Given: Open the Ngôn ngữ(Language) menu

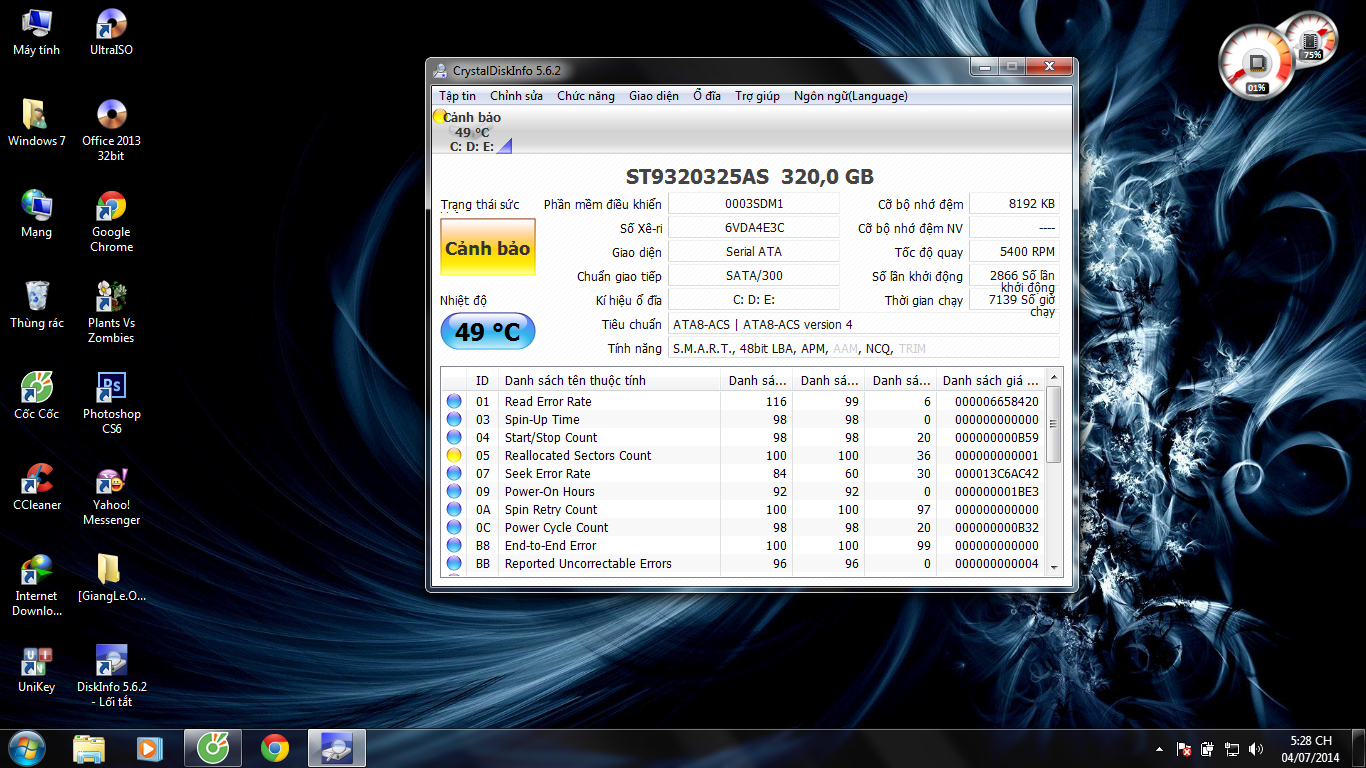Looking at the screenshot, I should [850, 96].
